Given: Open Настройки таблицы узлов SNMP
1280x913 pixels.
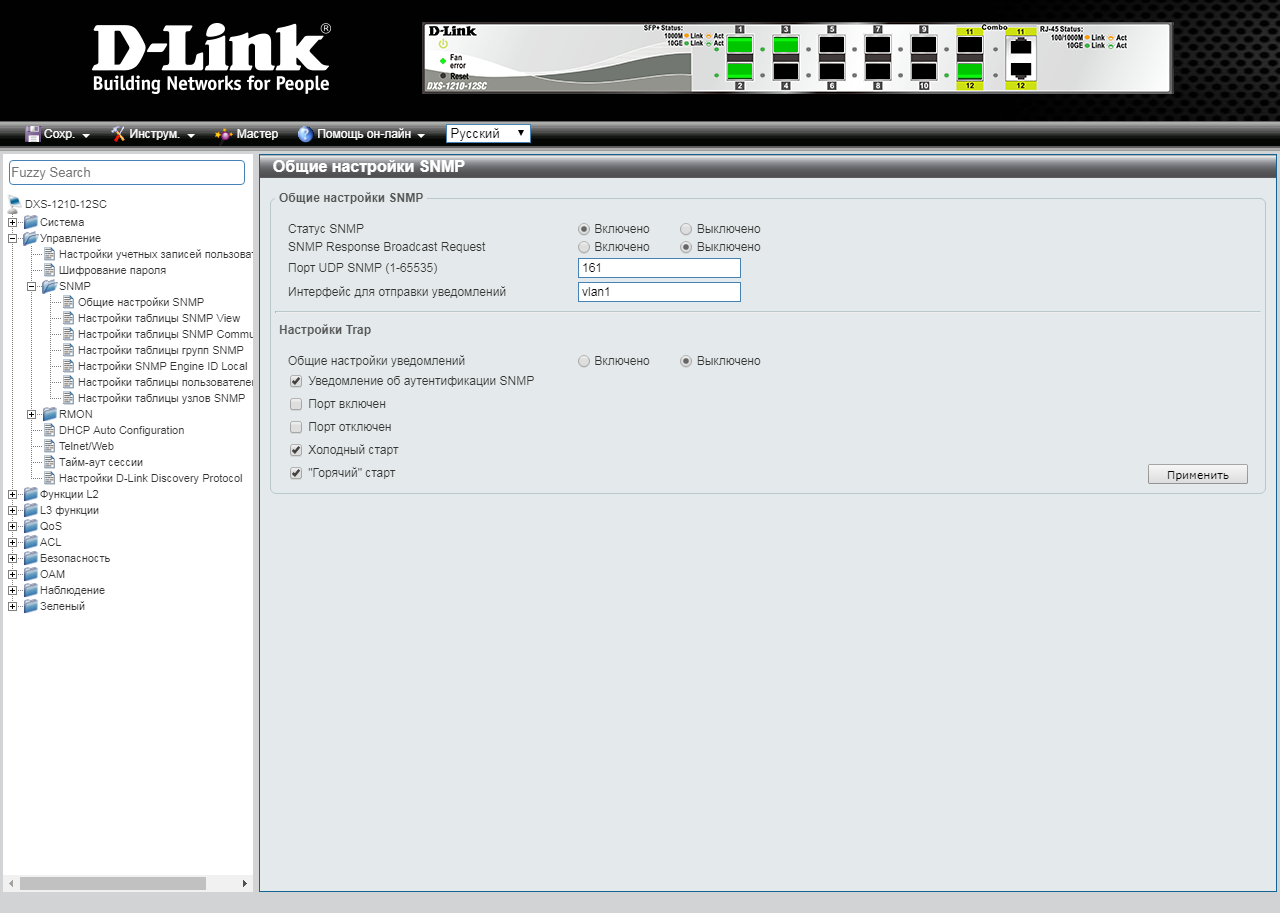Looking at the screenshot, I should click(x=161, y=398).
